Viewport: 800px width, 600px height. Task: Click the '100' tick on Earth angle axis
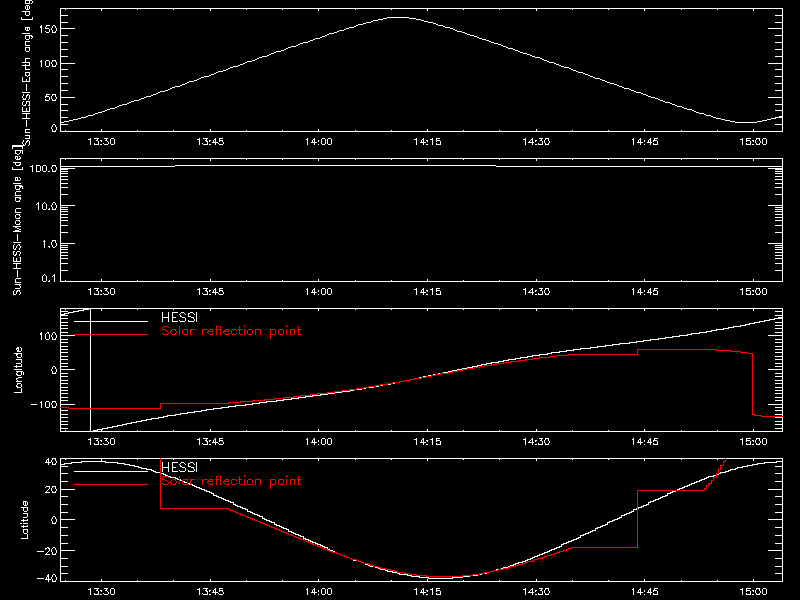point(48,64)
